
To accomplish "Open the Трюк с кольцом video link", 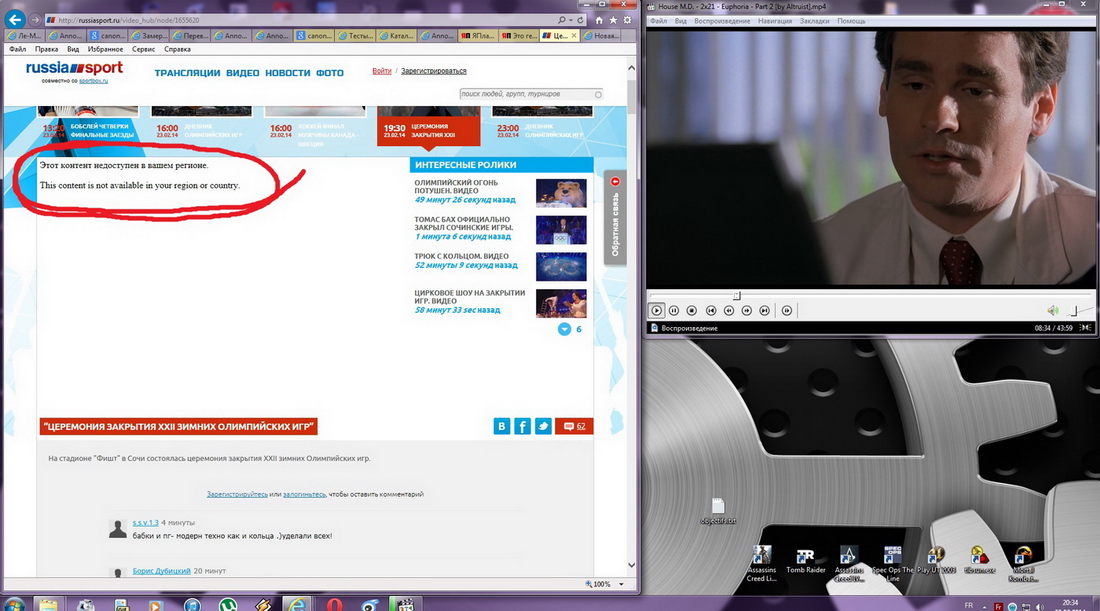I will point(461,256).
